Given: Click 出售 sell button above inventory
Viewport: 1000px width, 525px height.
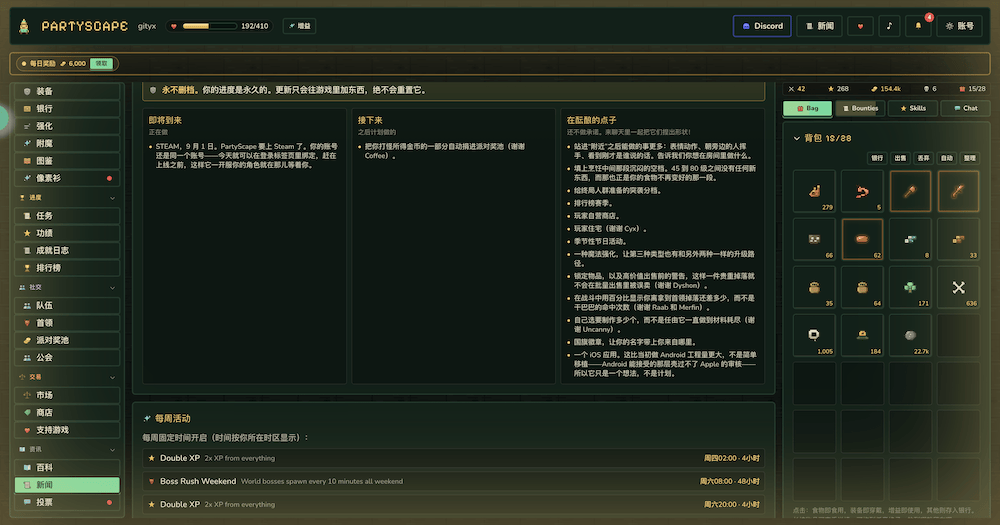Looking at the screenshot, I should pos(901,158).
